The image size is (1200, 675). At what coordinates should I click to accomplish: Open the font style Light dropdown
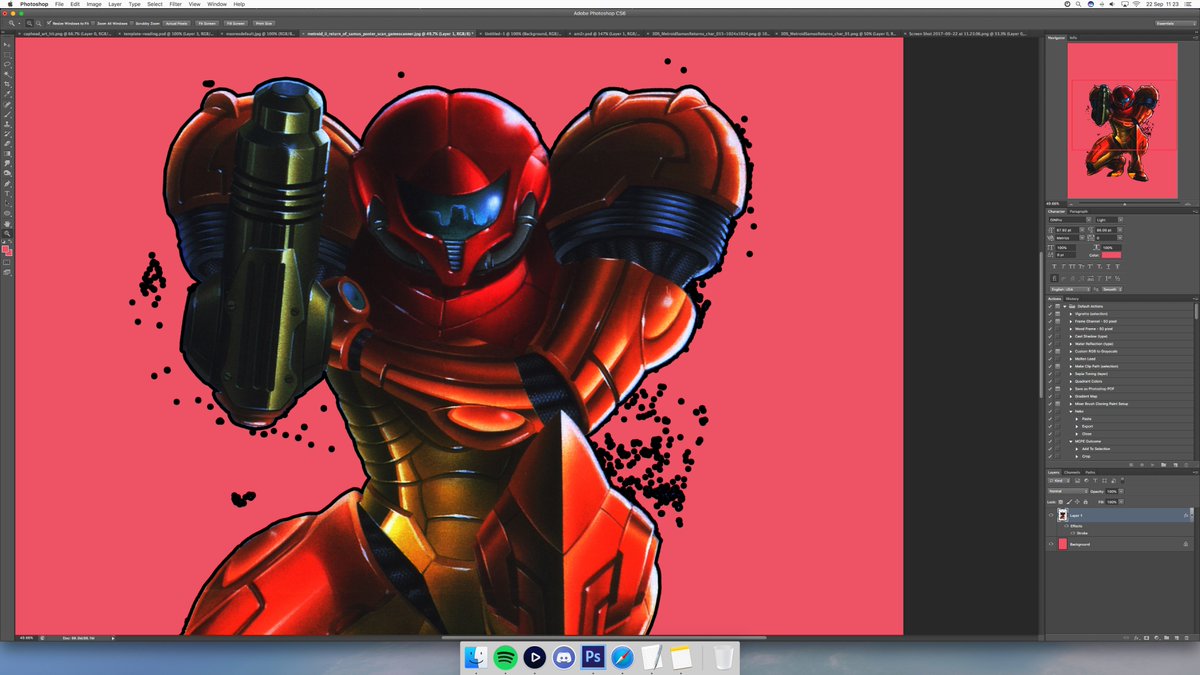tap(1109, 220)
